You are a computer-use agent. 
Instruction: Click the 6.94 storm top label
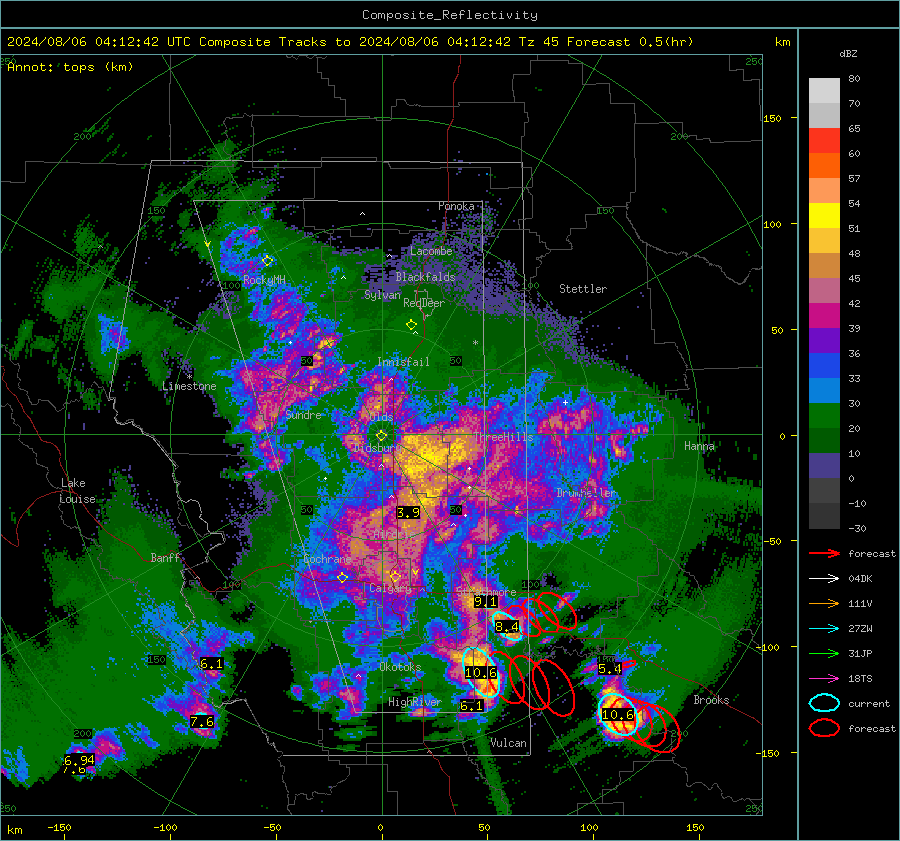(x=79, y=760)
